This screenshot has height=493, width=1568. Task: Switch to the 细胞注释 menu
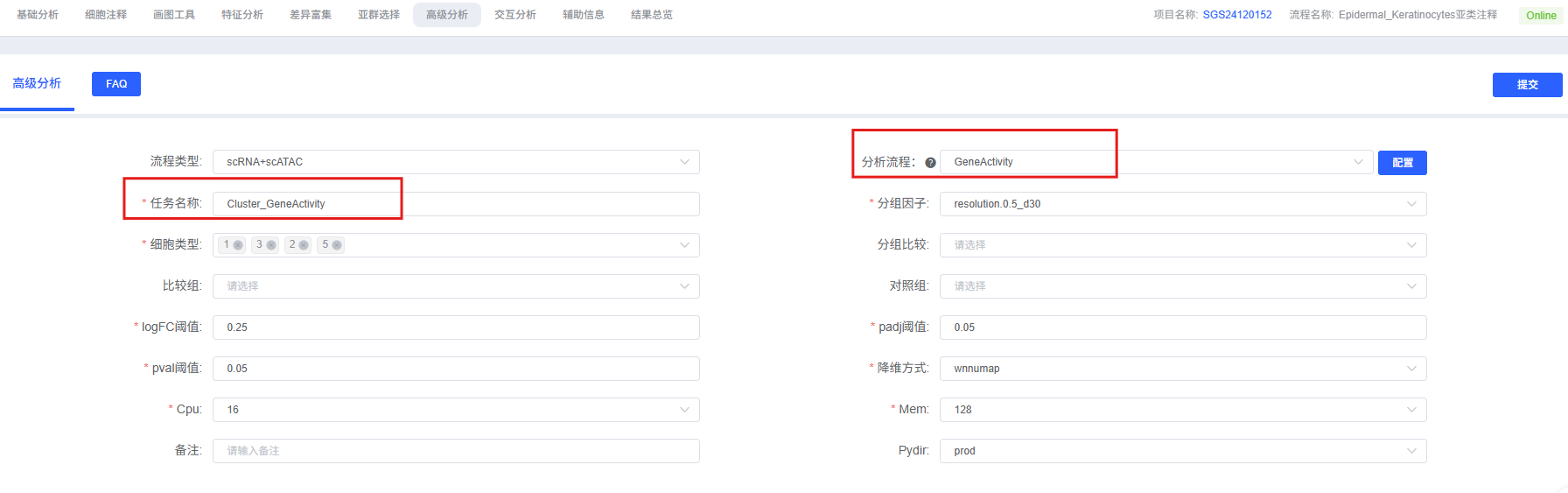click(x=106, y=15)
